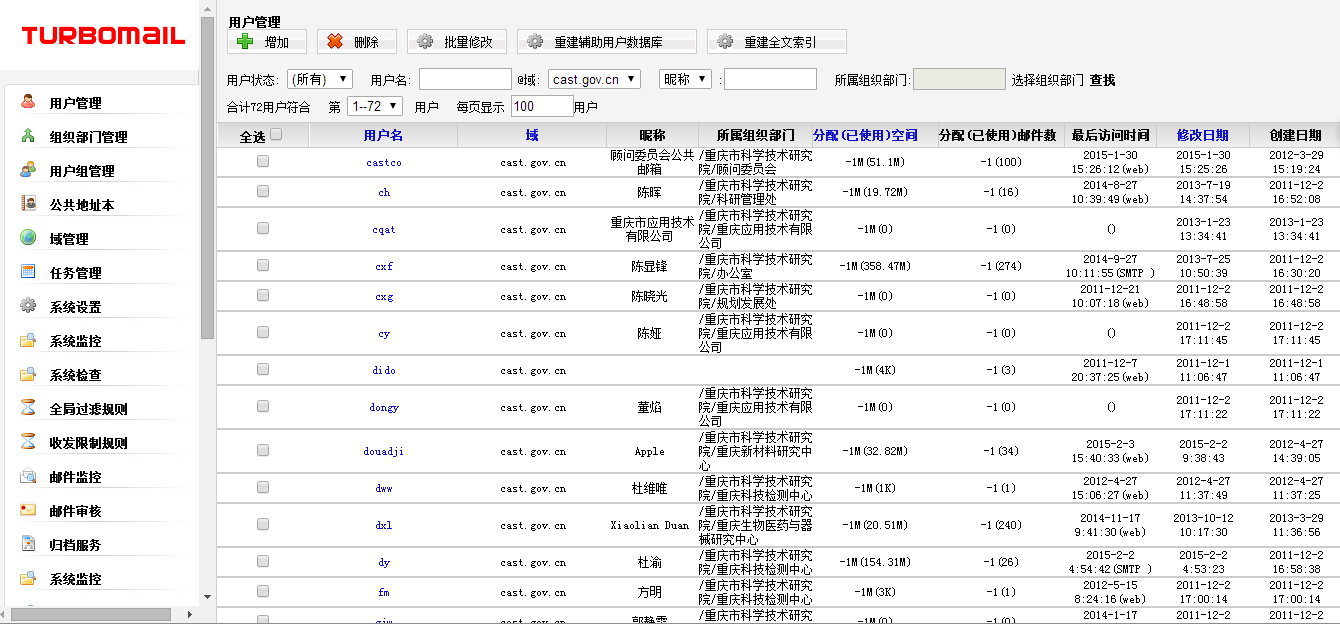
Task: Open 域管理 in sidebar menu
Action: (x=69, y=239)
